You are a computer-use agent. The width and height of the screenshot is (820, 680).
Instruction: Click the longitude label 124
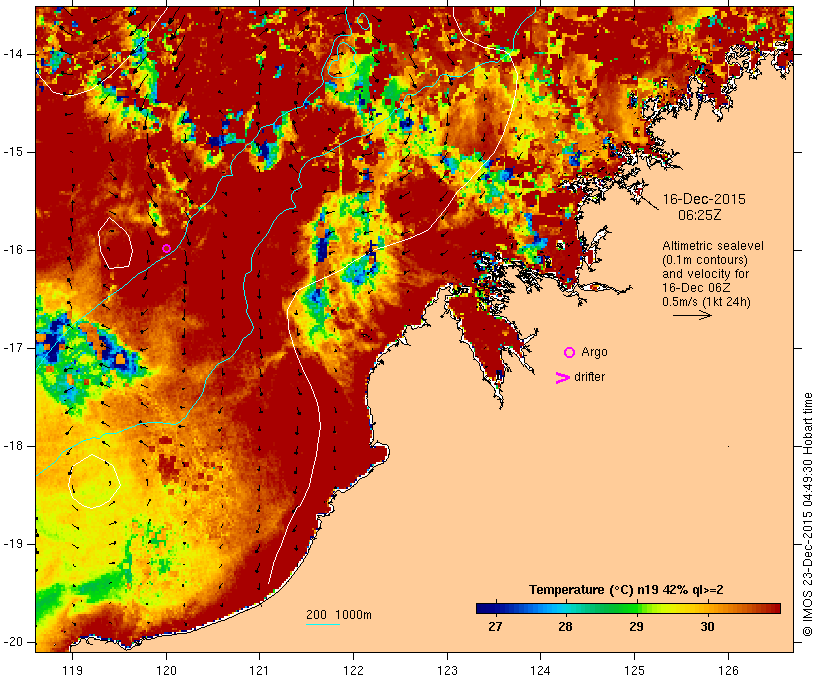click(x=540, y=670)
